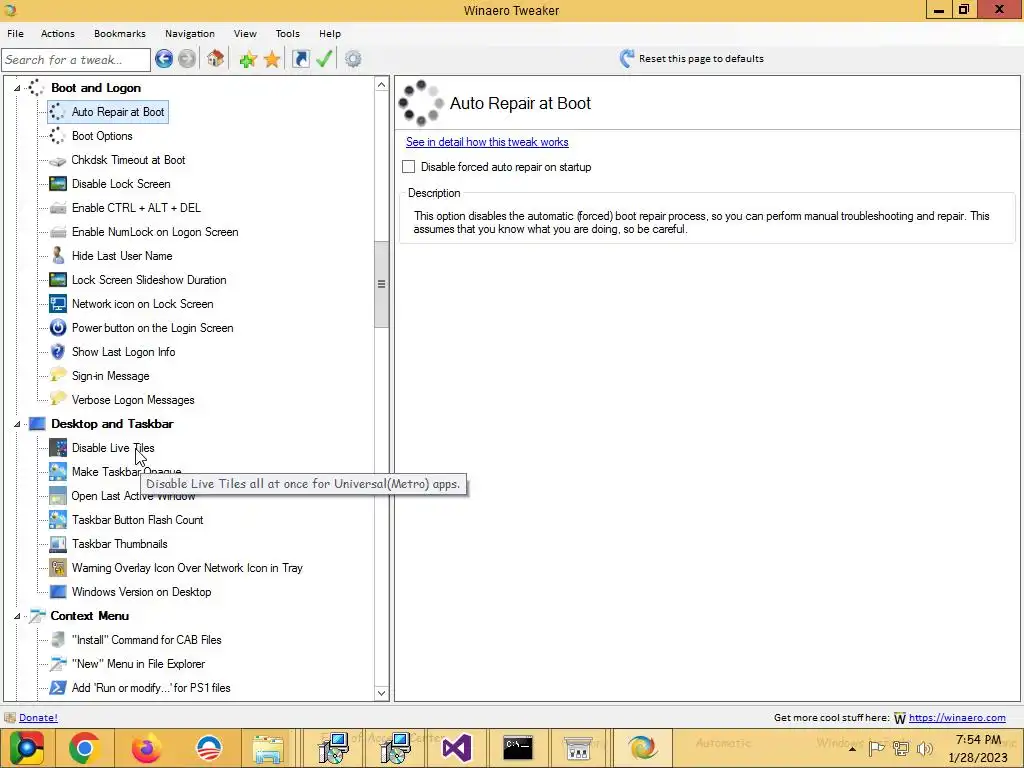Go to the home page icon

pyautogui.click(x=216, y=59)
